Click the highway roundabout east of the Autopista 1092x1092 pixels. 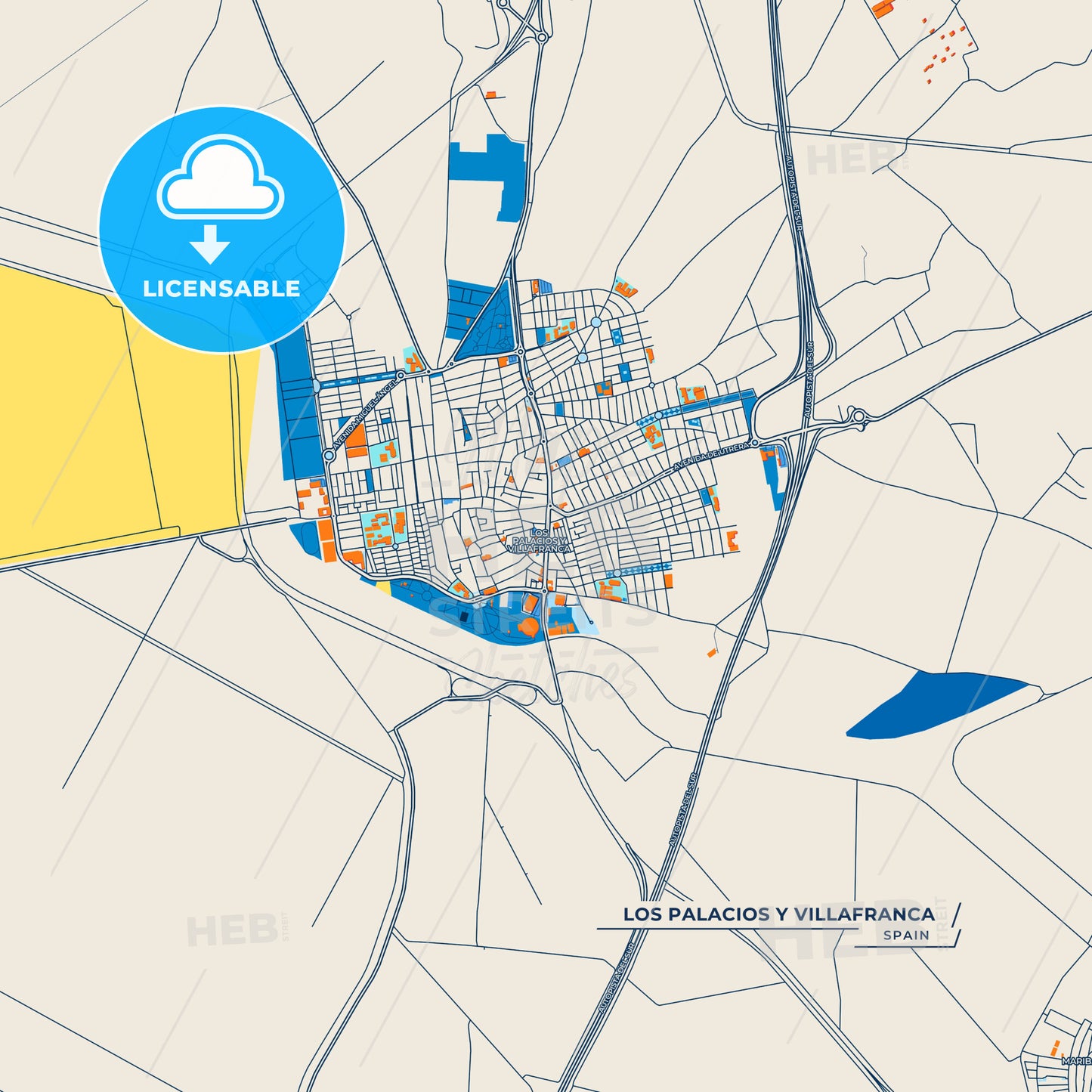(858, 415)
